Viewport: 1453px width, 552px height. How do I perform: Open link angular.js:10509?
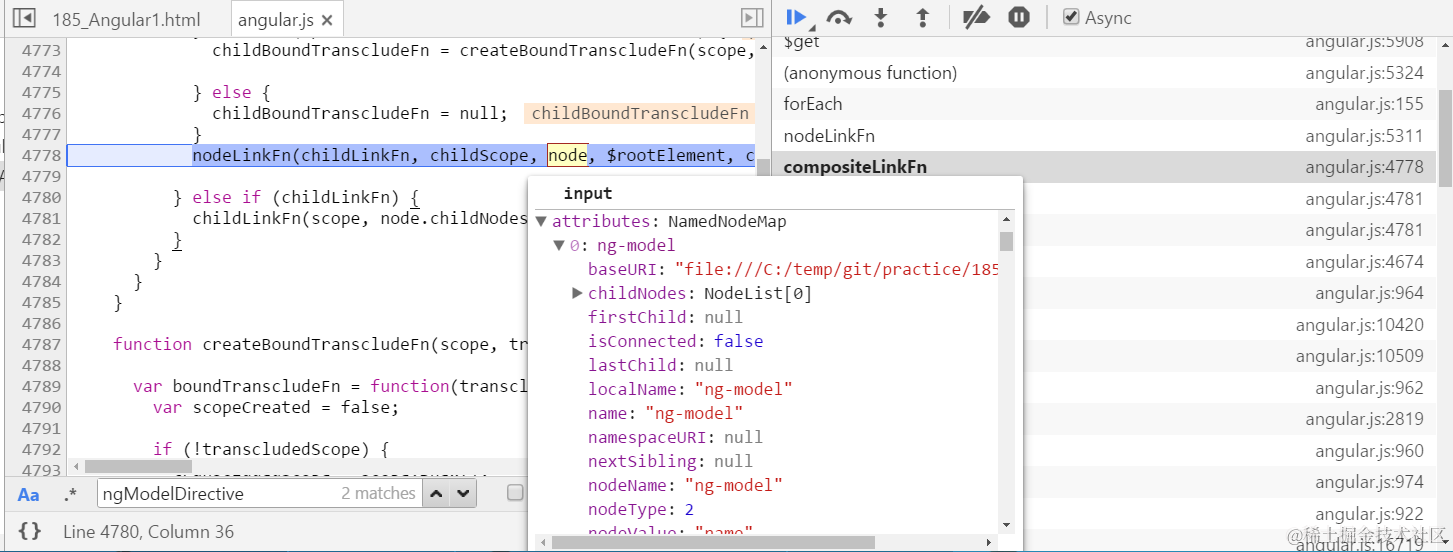(1360, 356)
